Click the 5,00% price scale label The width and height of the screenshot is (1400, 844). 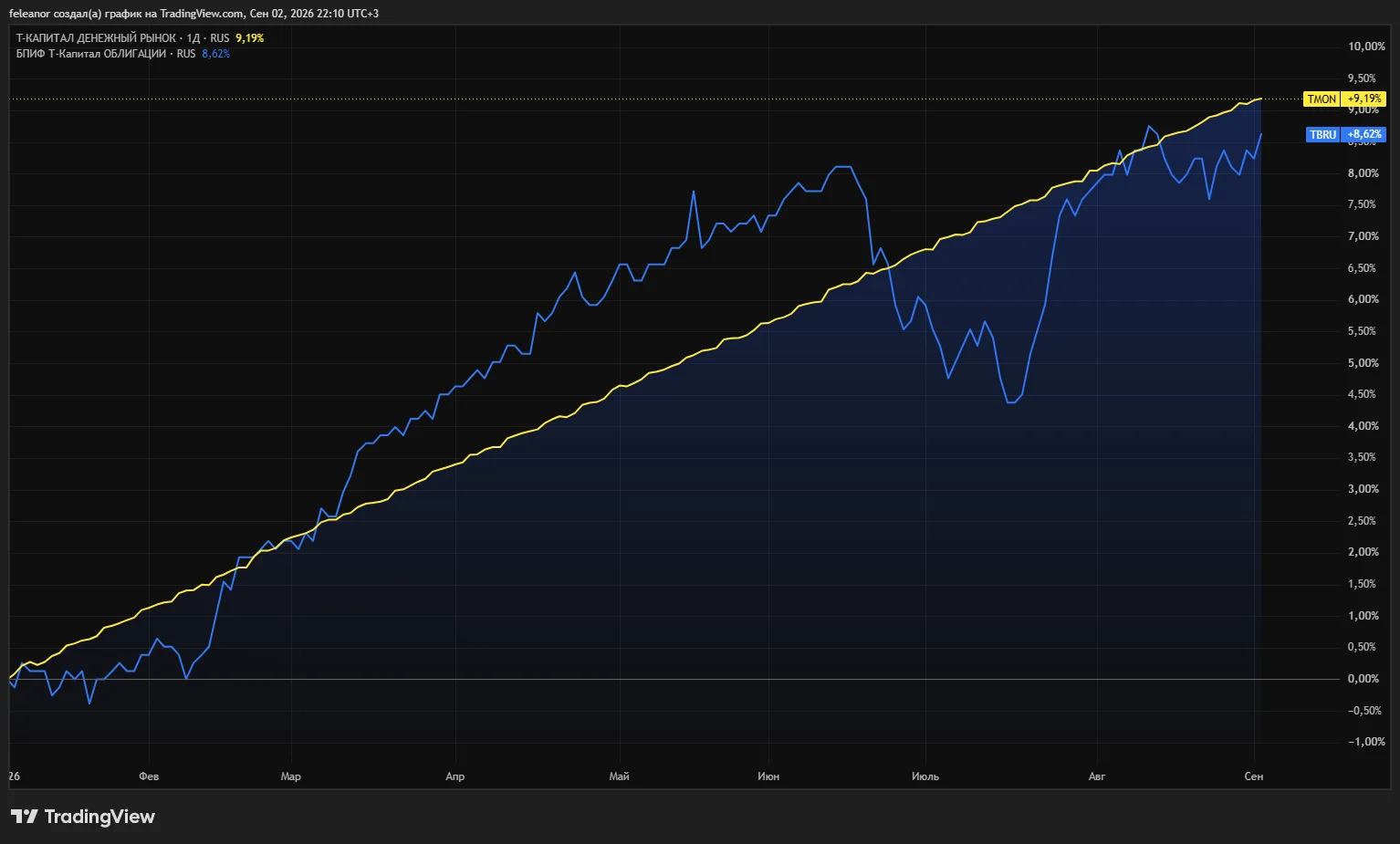[x=1363, y=363]
